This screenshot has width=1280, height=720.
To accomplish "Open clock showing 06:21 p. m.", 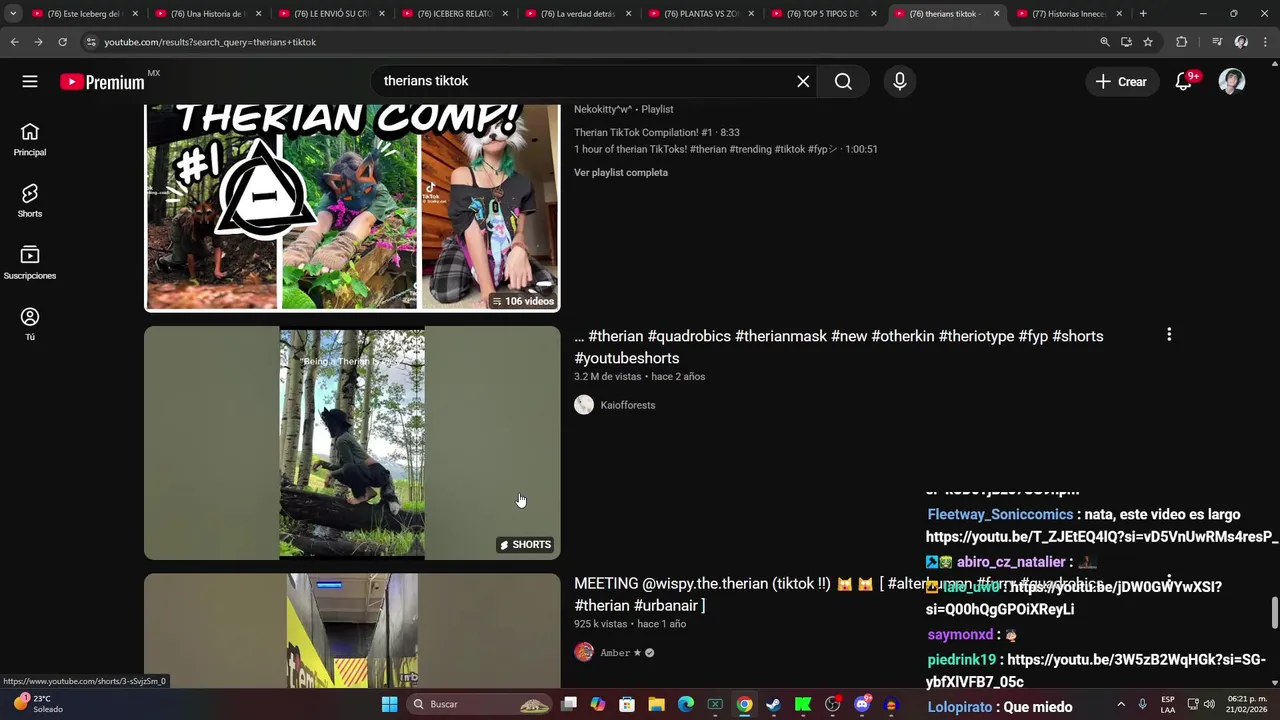I will (1247, 704).
